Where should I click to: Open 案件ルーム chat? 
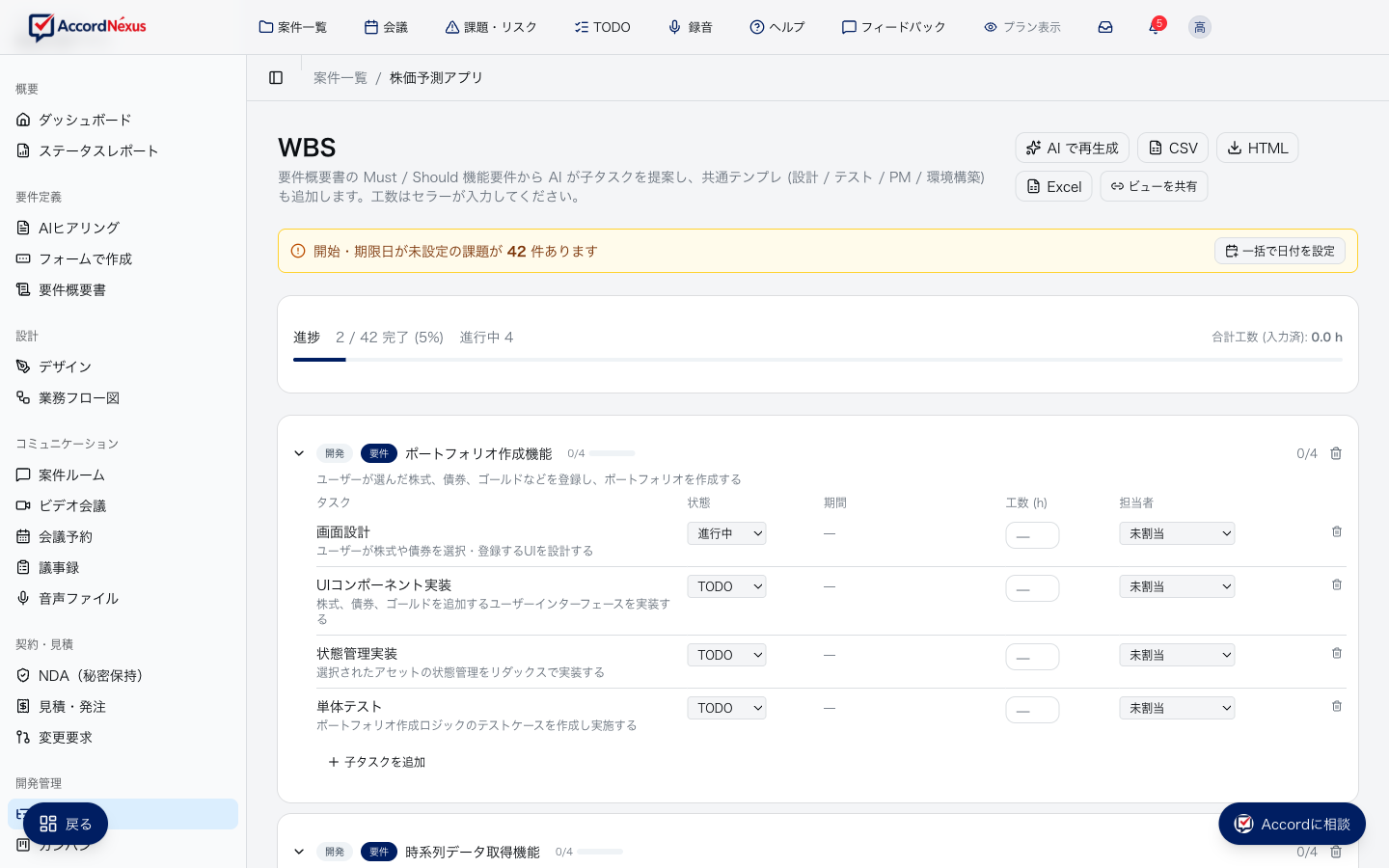coord(123,475)
